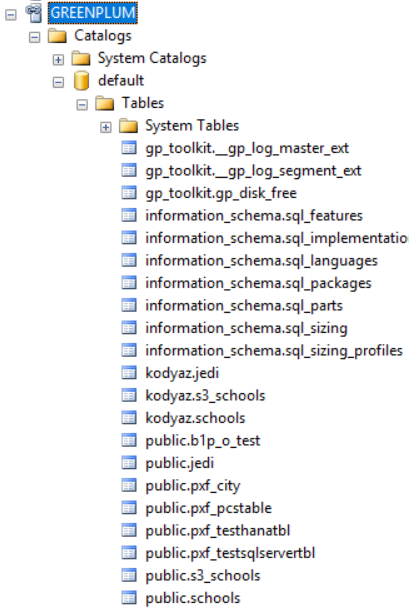
Task: Select public.s3_schools table name
Action: (203, 576)
